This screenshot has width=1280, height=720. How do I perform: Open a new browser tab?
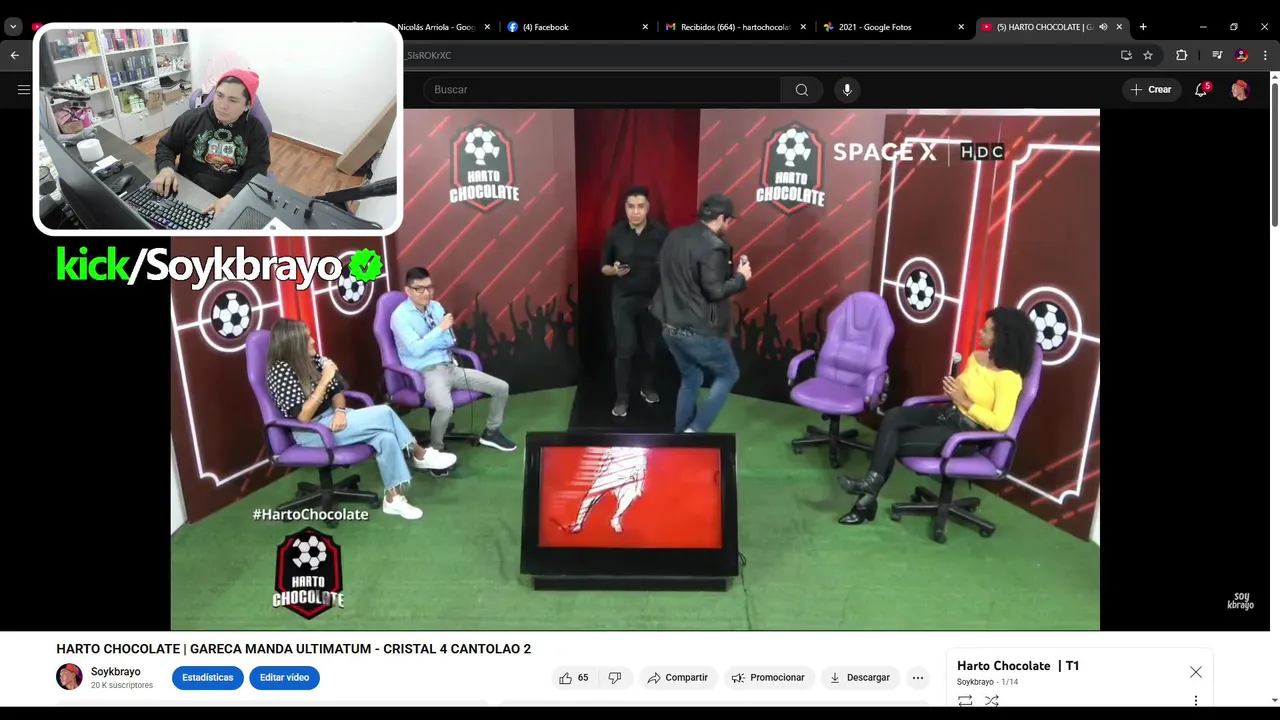click(1143, 27)
